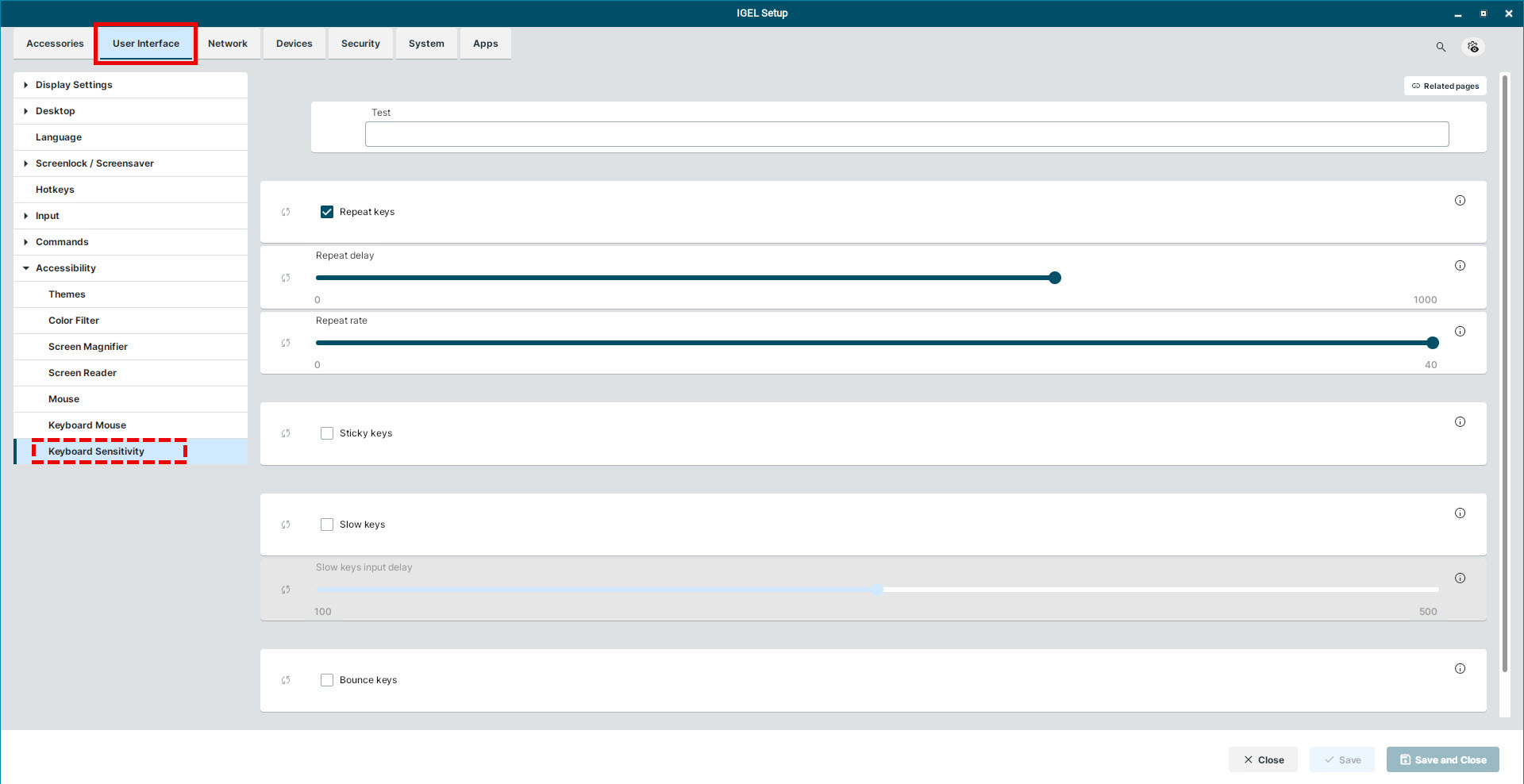
Task: Open the settings gear icon near search
Action: point(1473,47)
